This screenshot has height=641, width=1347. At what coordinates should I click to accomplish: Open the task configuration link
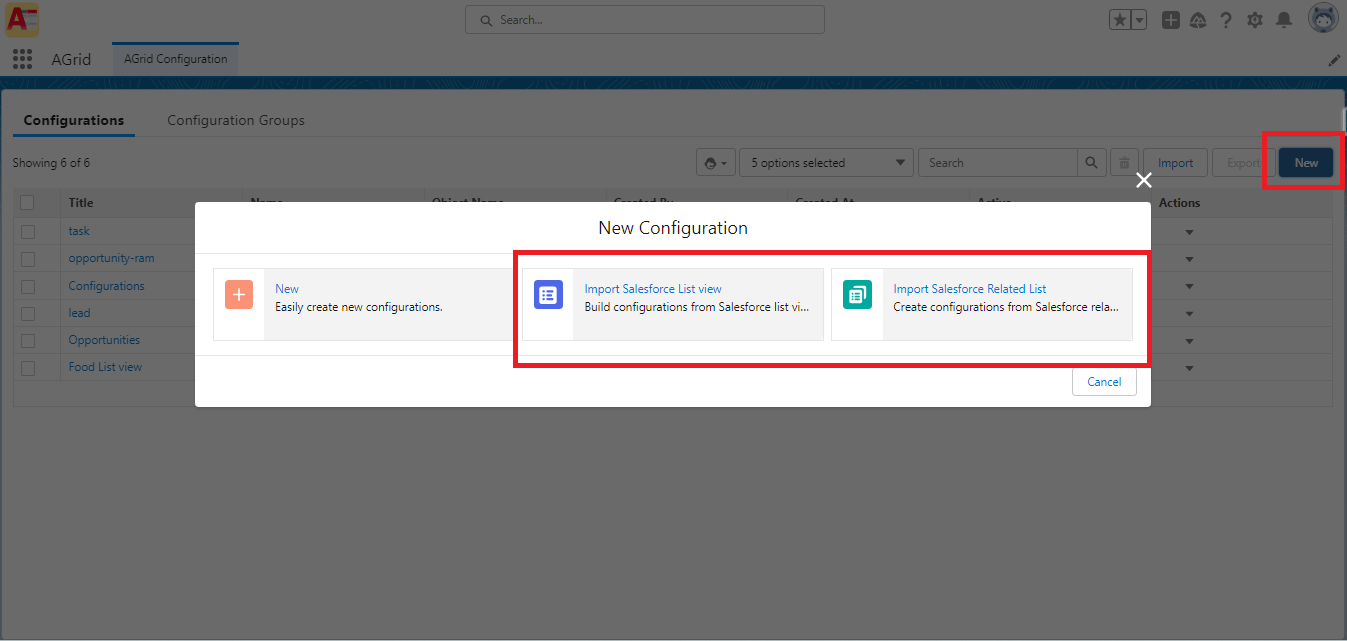click(x=79, y=231)
